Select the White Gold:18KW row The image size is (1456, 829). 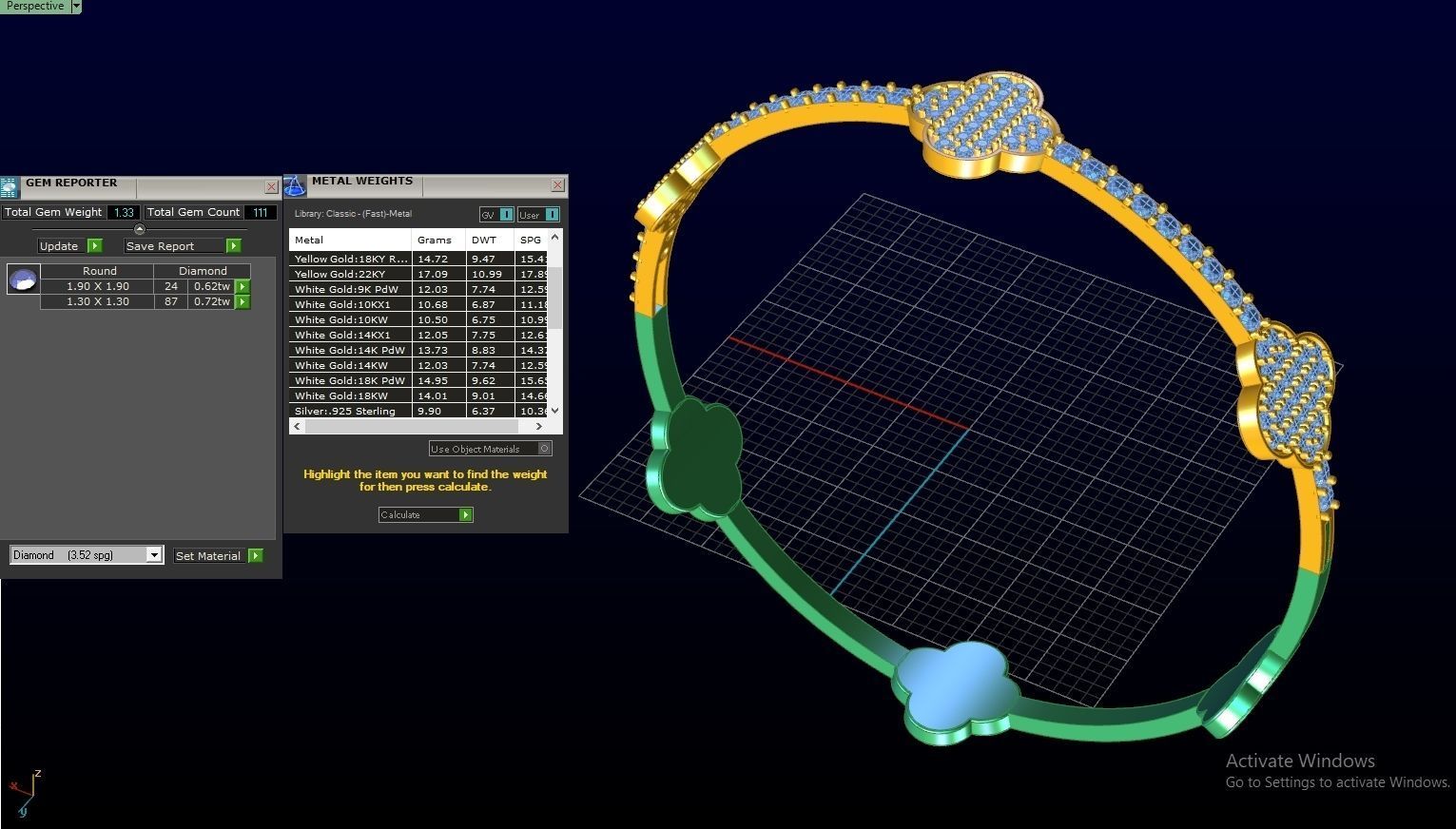(x=418, y=395)
